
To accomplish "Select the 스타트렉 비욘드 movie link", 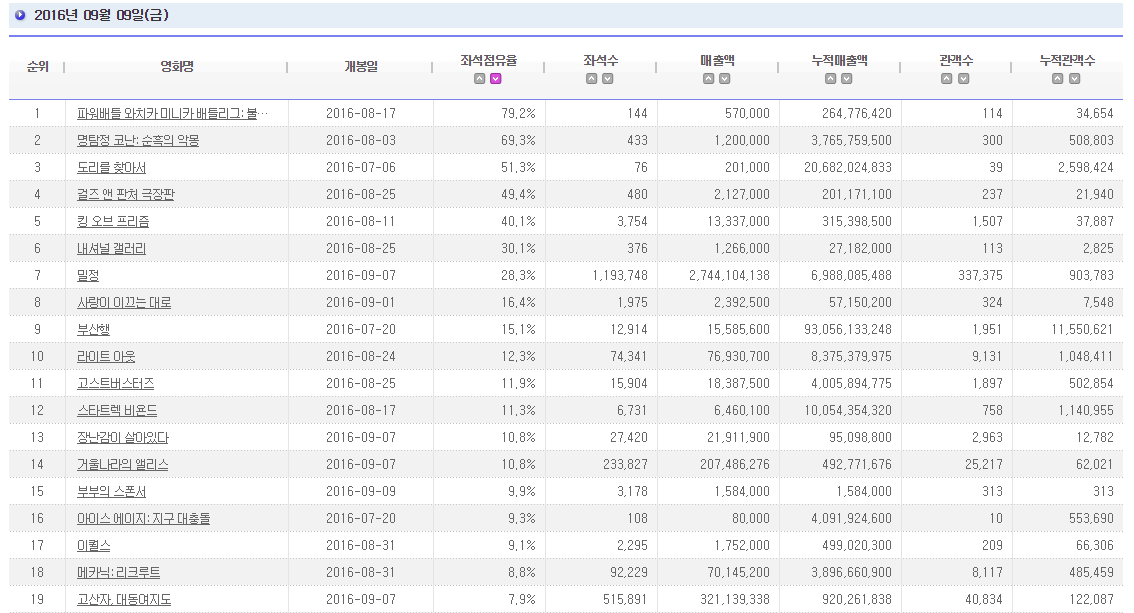I will coord(117,411).
